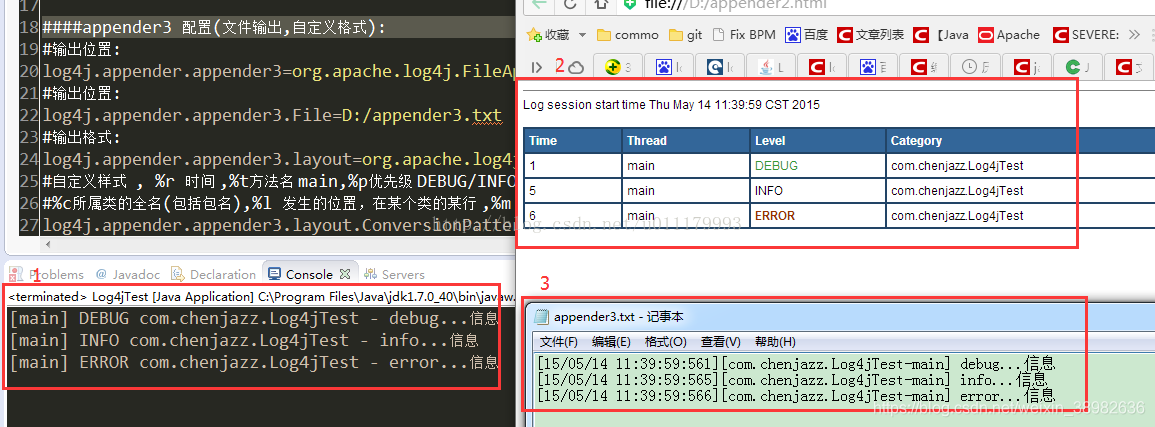The width and height of the screenshot is (1155, 427).
Task: Open Notepad 查看(V) menu
Action: click(720, 342)
